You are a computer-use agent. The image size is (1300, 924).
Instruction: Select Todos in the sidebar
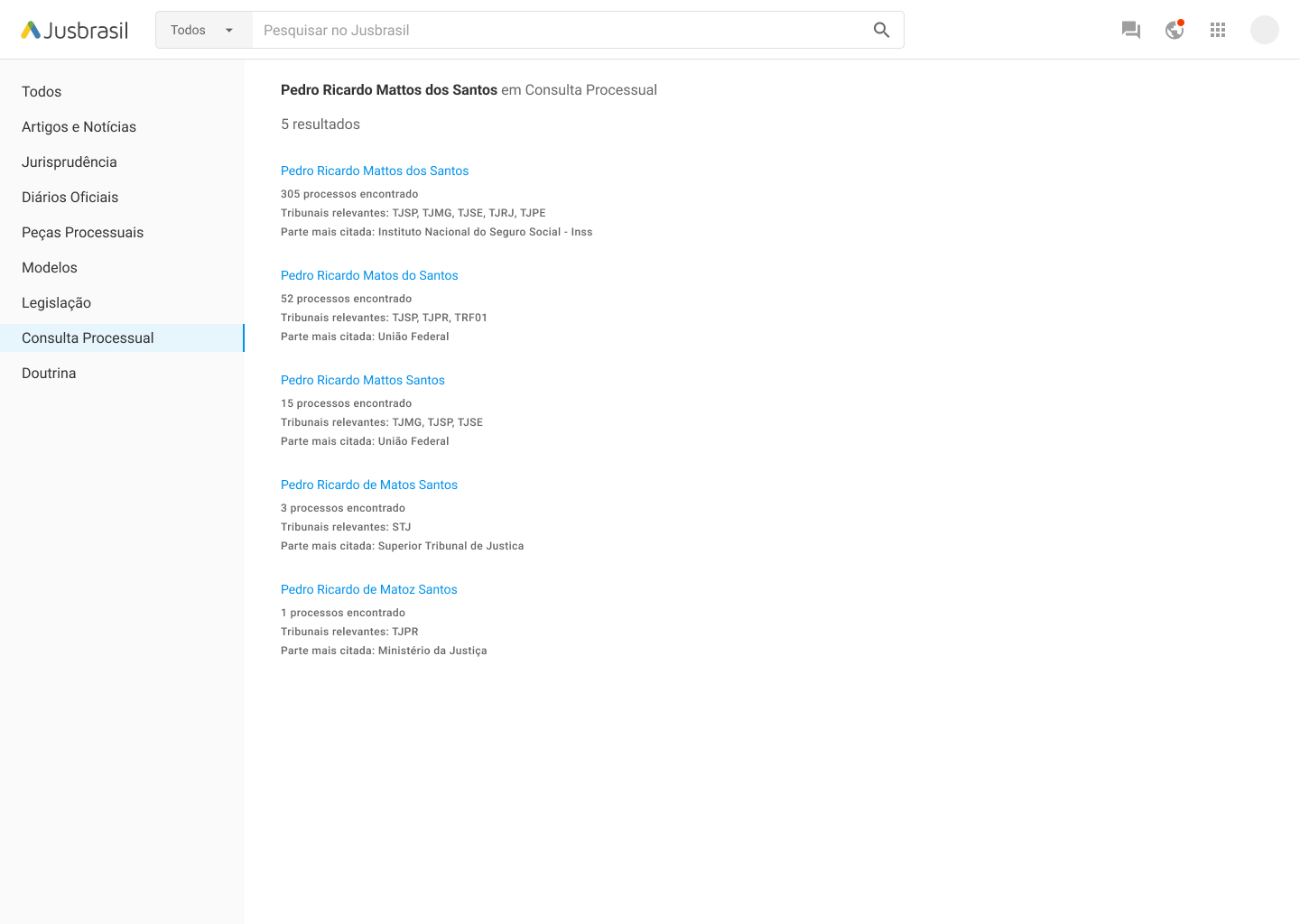(x=42, y=92)
